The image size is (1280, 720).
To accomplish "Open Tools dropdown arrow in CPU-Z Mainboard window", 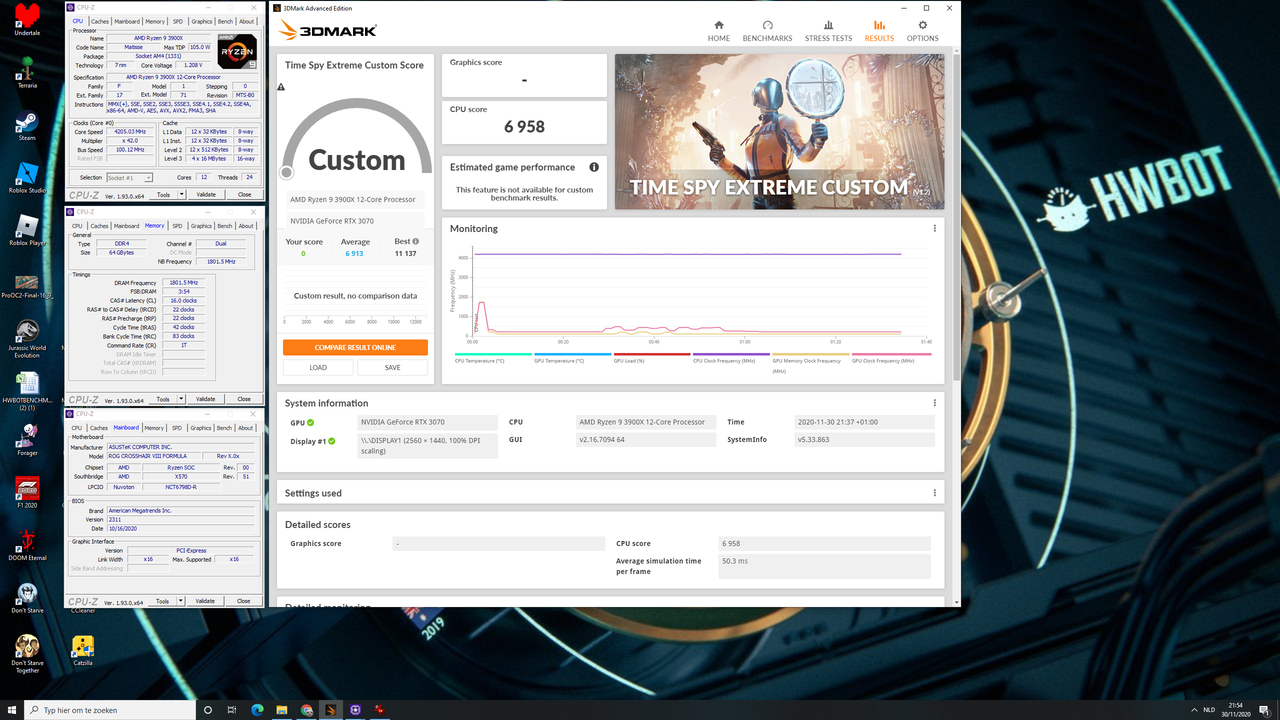I will tap(180, 601).
